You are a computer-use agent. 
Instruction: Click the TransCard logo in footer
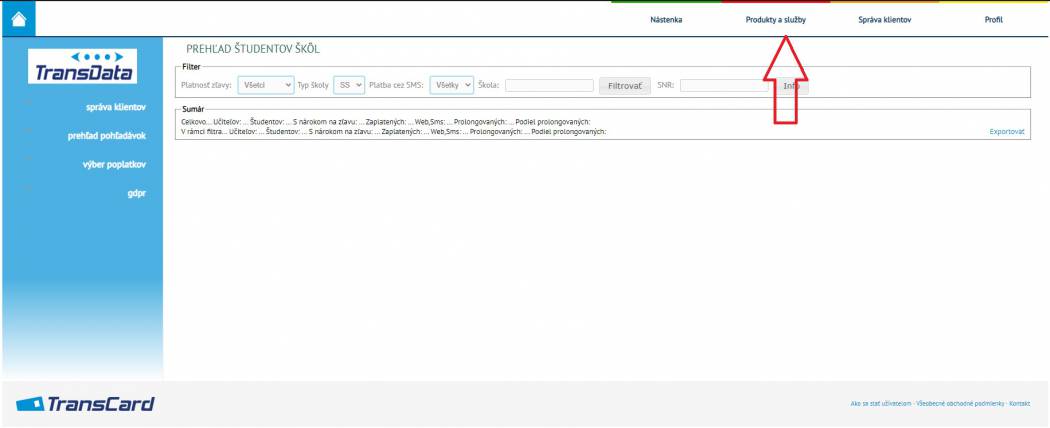tap(86, 404)
